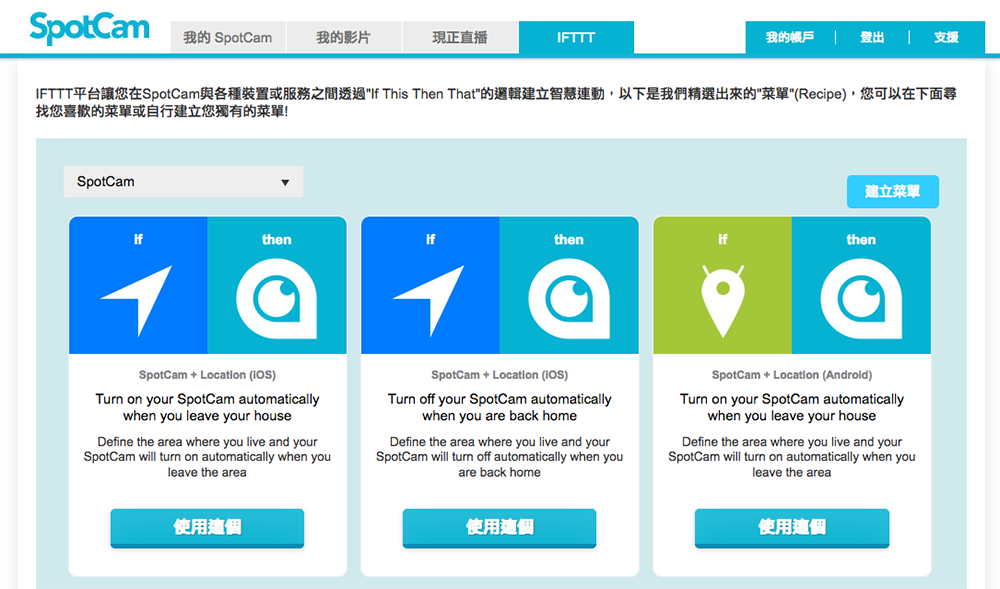1000x589 pixels.
Task: Use the iOS turn-on recipe with 使用這個
Action: 207,528
